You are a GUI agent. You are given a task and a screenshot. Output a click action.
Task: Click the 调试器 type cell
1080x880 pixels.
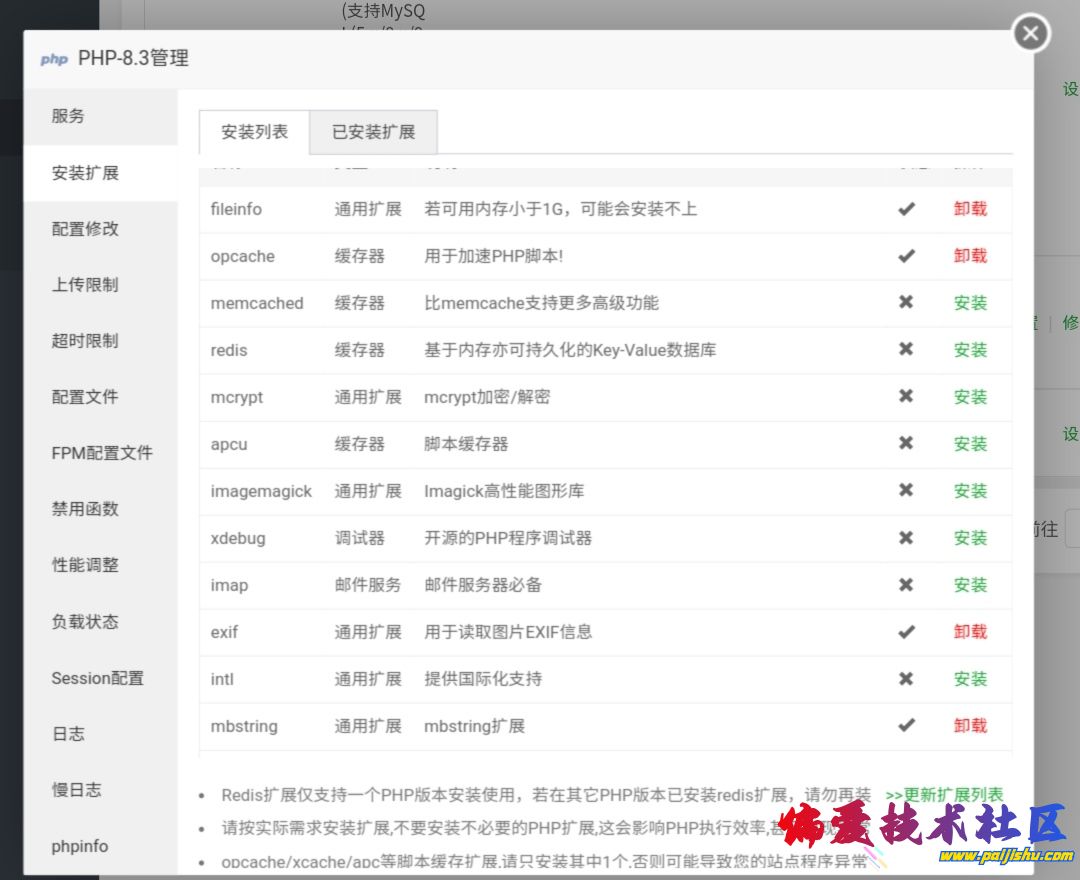click(360, 538)
